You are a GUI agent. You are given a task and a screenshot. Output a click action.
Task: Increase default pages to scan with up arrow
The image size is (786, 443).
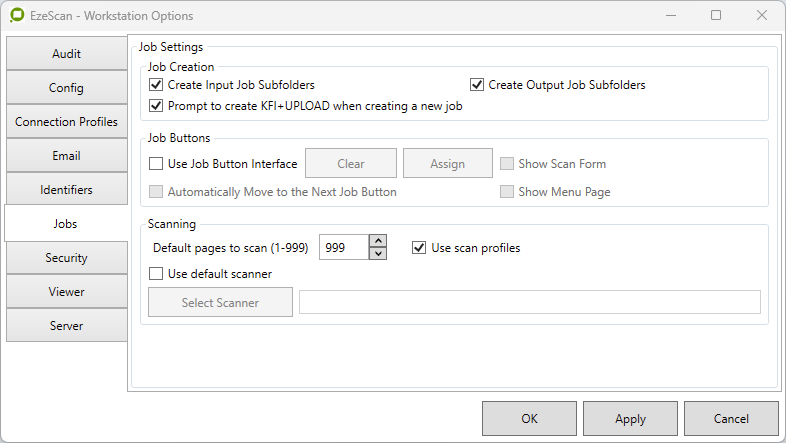point(378,240)
